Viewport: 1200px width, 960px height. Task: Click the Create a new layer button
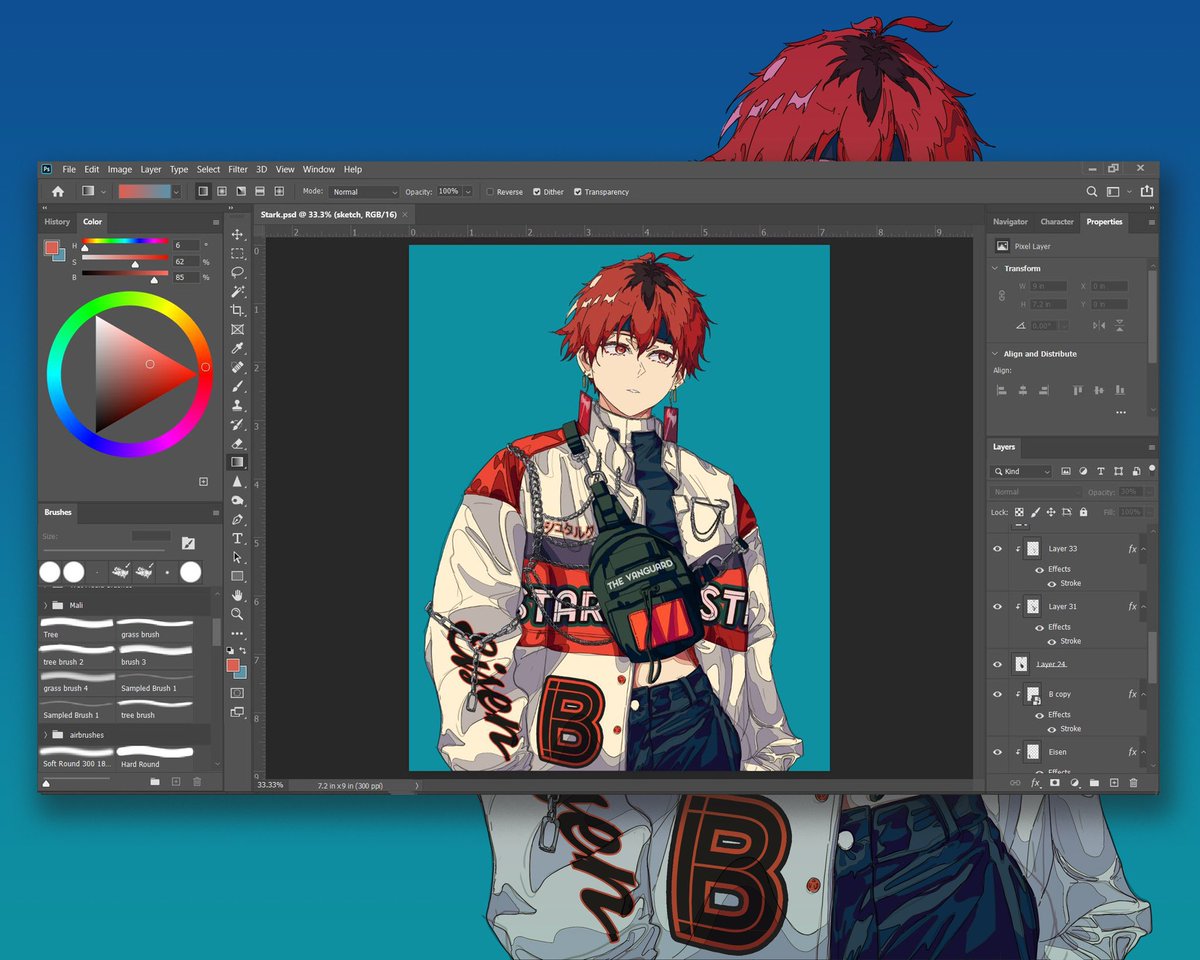pyautogui.click(x=1113, y=782)
